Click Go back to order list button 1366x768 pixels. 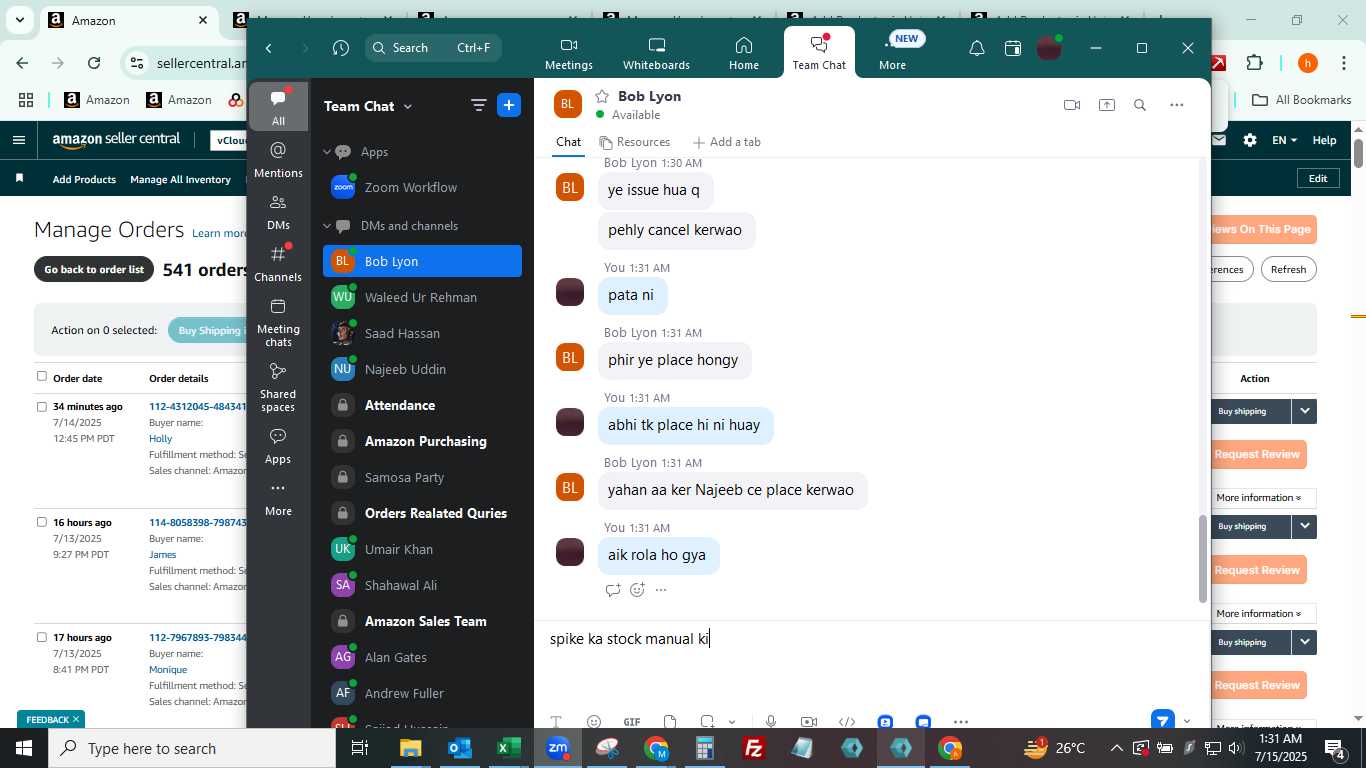(x=94, y=270)
